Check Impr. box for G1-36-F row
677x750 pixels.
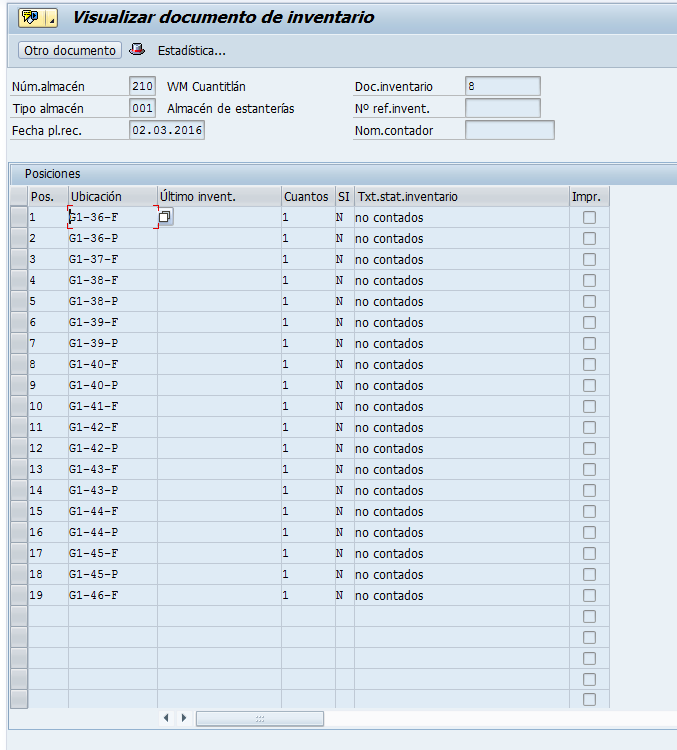pyautogui.click(x=589, y=217)
